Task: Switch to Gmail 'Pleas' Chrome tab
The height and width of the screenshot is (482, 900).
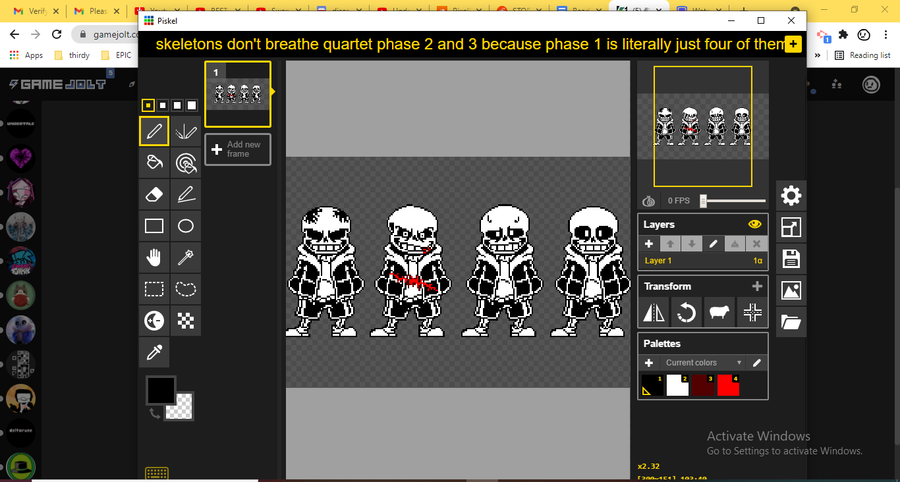Action: [96, 11]
